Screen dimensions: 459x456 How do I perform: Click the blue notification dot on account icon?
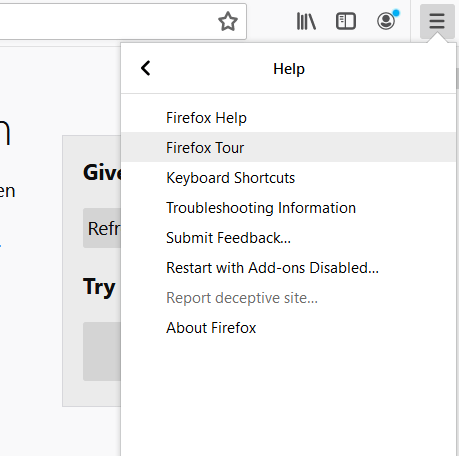click(x=396, y=13)
